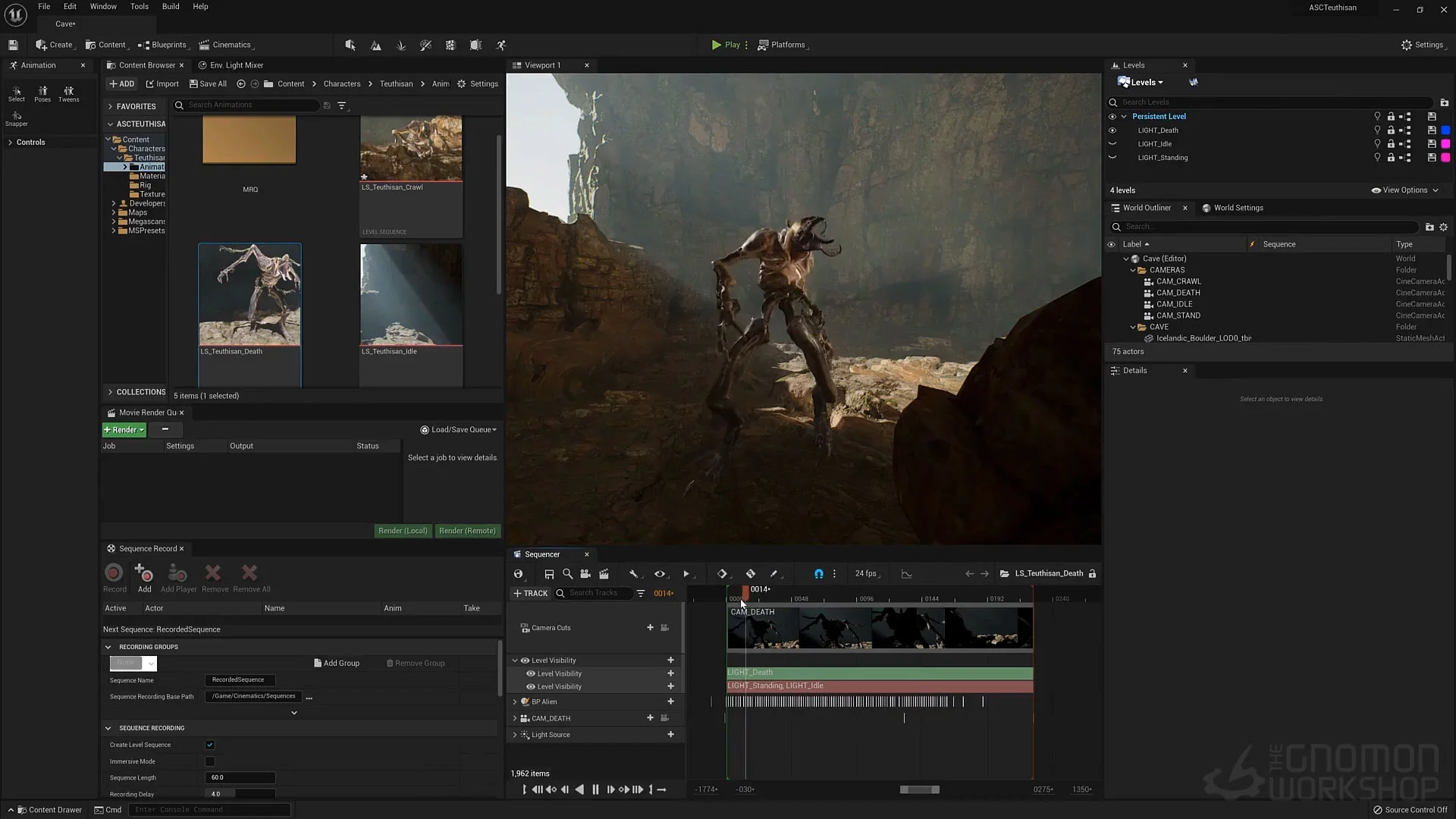Open Load/Save Queue dropdown
The width and height of the screenshot is (1456, 819).
459,430
